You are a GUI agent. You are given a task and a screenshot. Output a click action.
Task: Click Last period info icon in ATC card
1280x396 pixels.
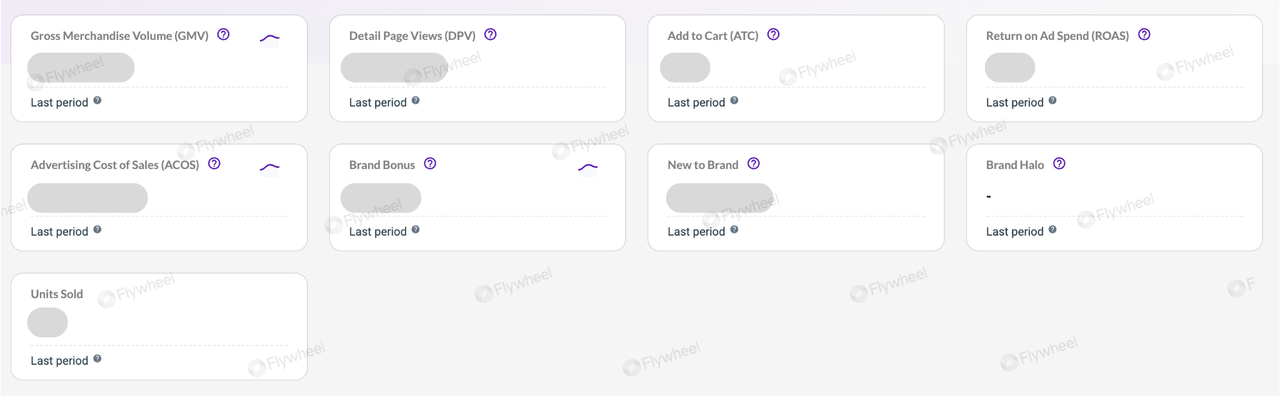734,101
